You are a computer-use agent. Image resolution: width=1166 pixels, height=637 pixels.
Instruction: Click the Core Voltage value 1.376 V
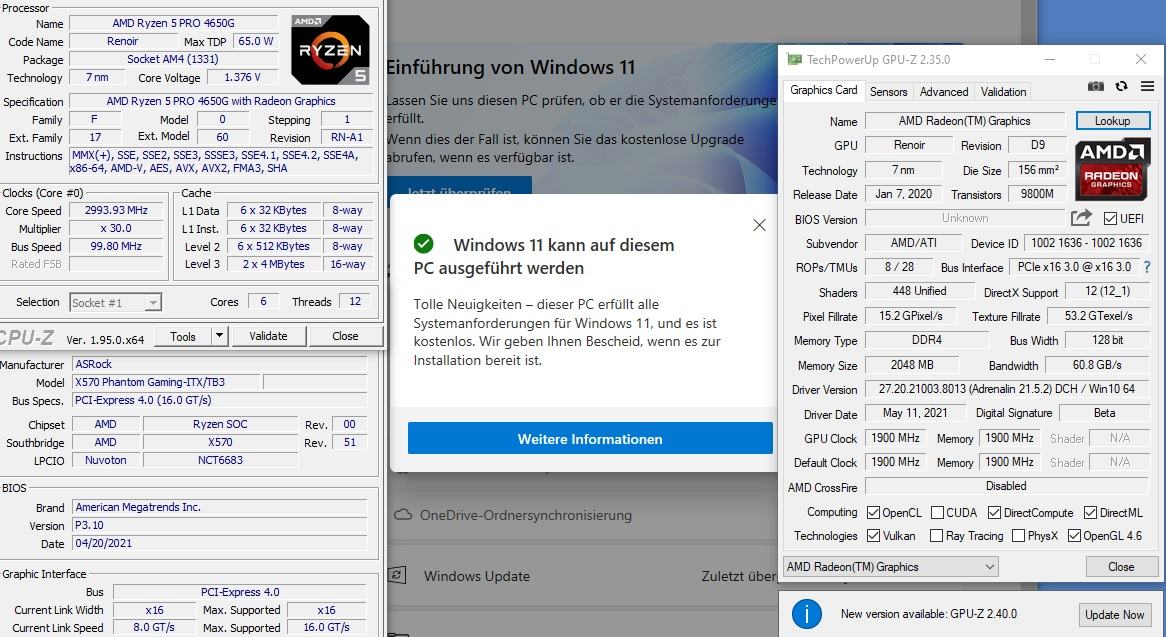tap(242, 77)
